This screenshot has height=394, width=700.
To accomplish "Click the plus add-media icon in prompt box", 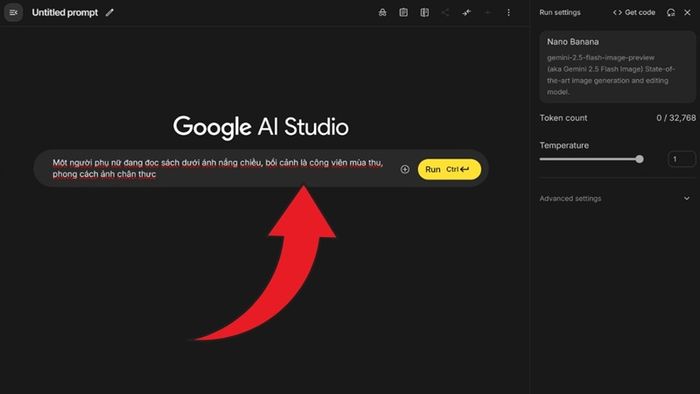I will point(405,170).
